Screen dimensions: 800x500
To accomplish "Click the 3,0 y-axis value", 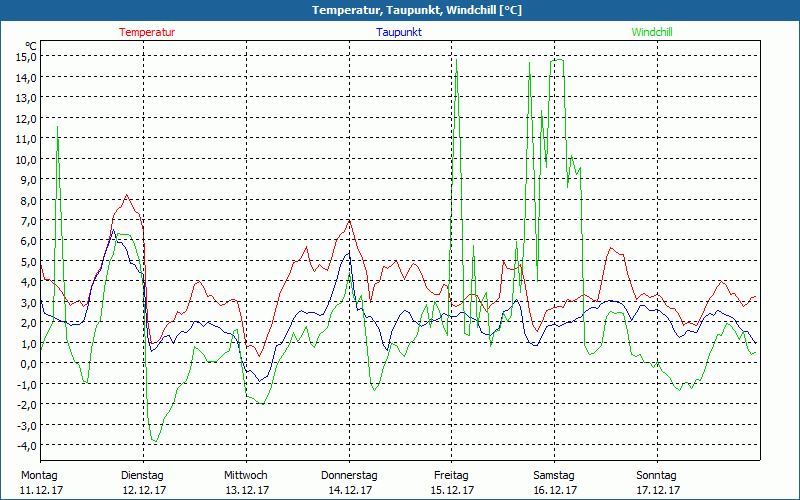I will pos(29,303).
